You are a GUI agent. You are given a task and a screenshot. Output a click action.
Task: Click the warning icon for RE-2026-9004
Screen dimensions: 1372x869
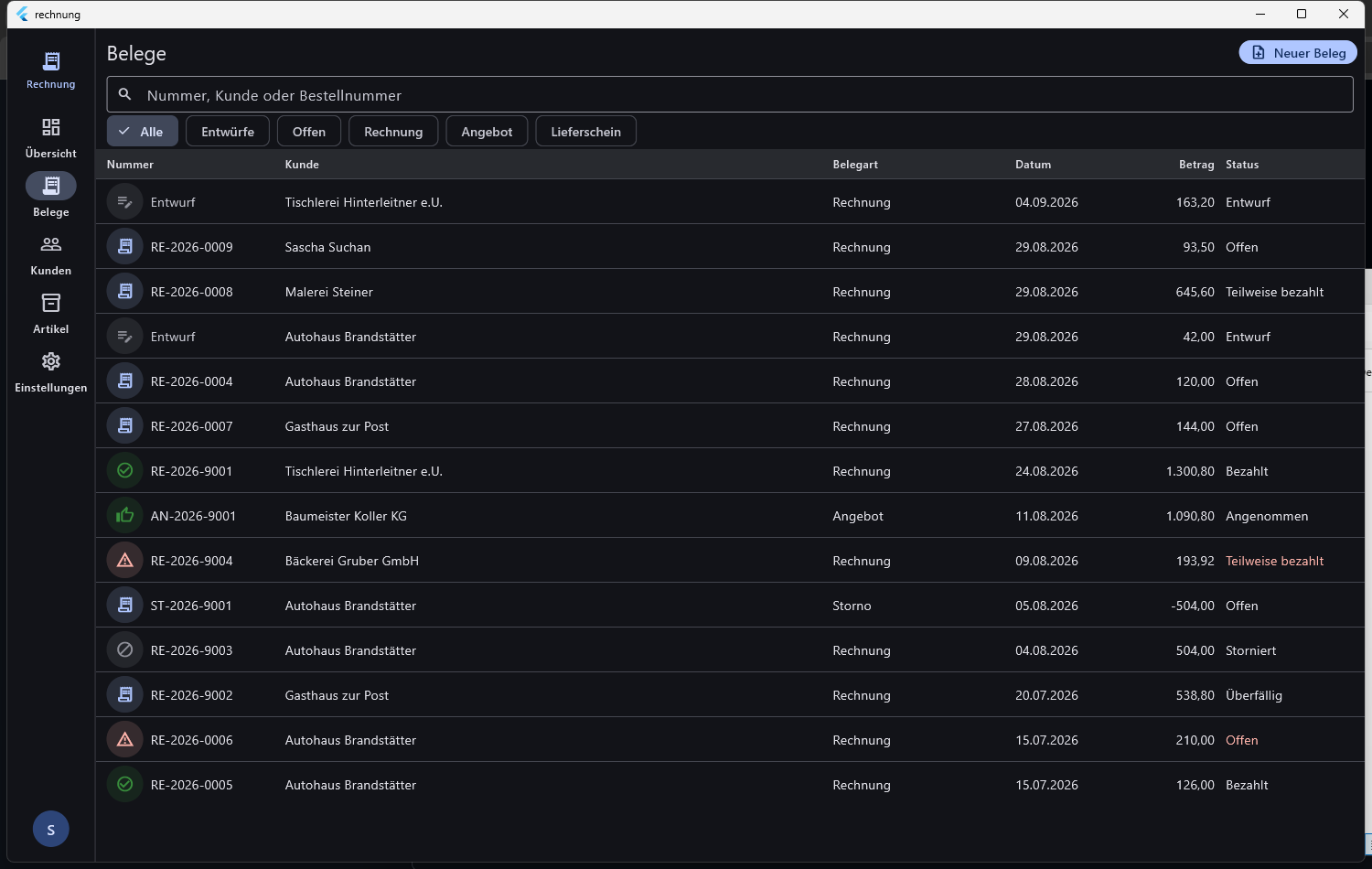pyautogui.click(x=125, y=561)
